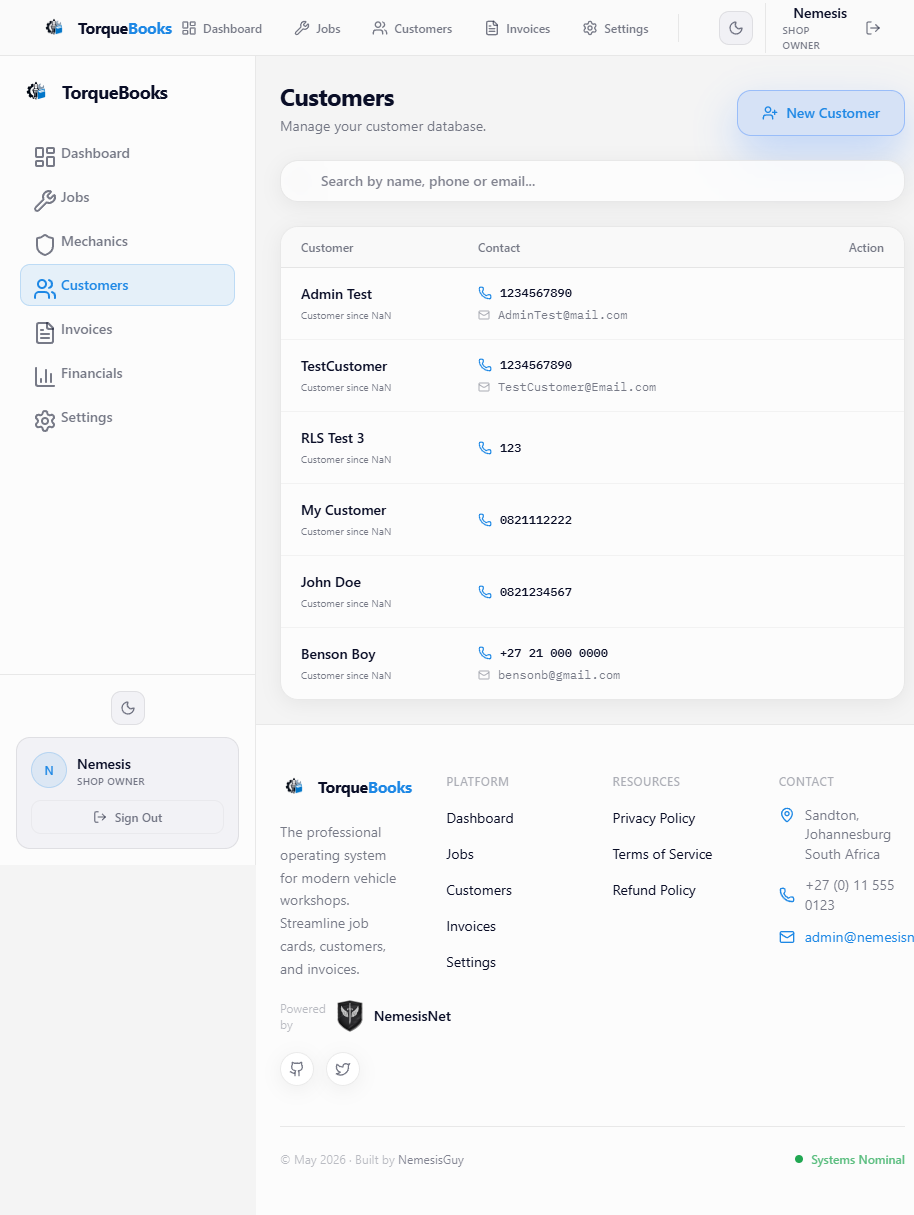The image size is (914, 1215).
Task: Click the footer location pin icon
Action: tap(786, 815)
